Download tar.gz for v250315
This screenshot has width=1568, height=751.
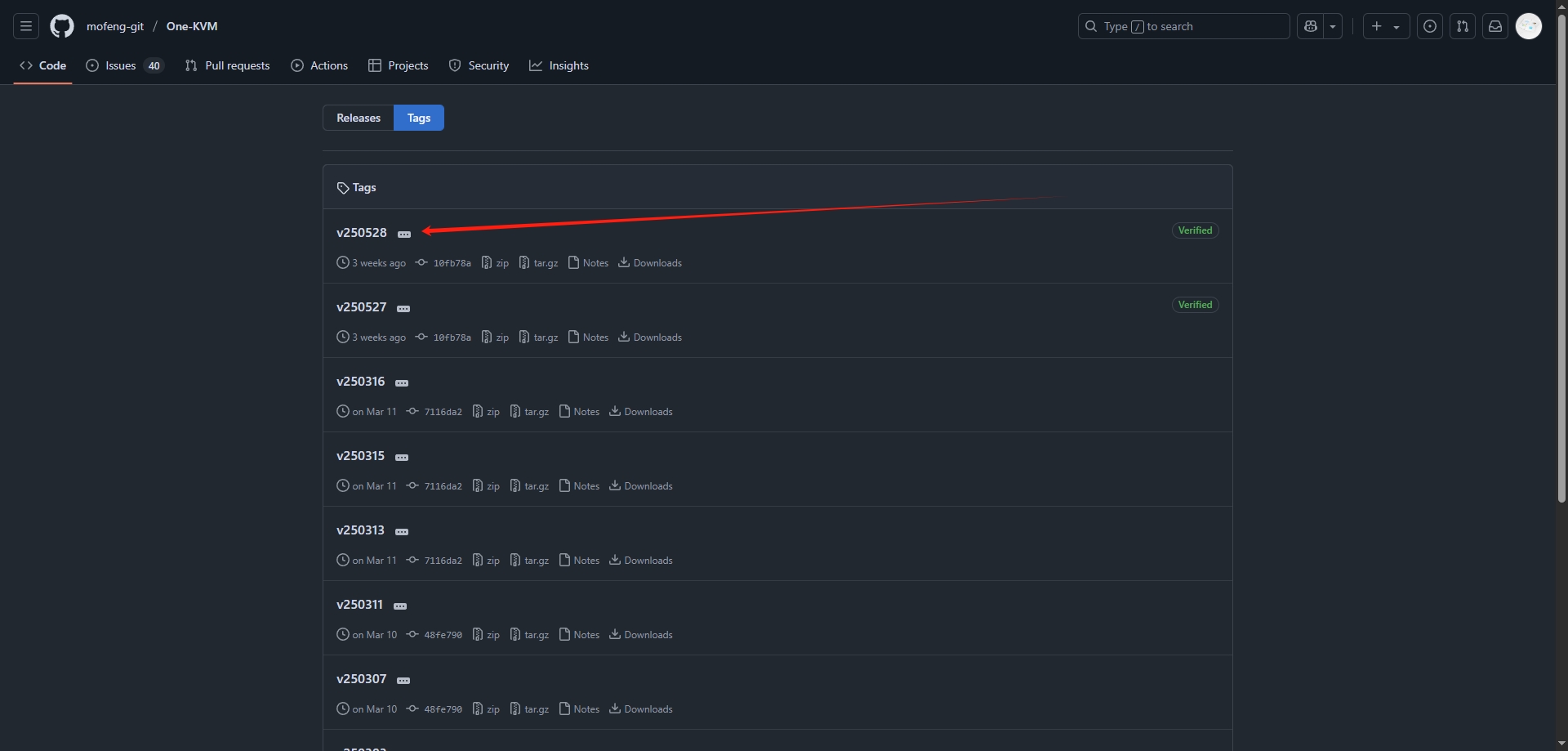(529, 486)
